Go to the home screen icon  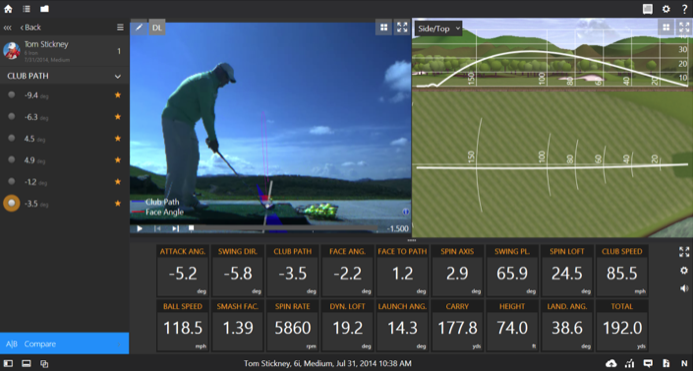(x=8, y=9)
